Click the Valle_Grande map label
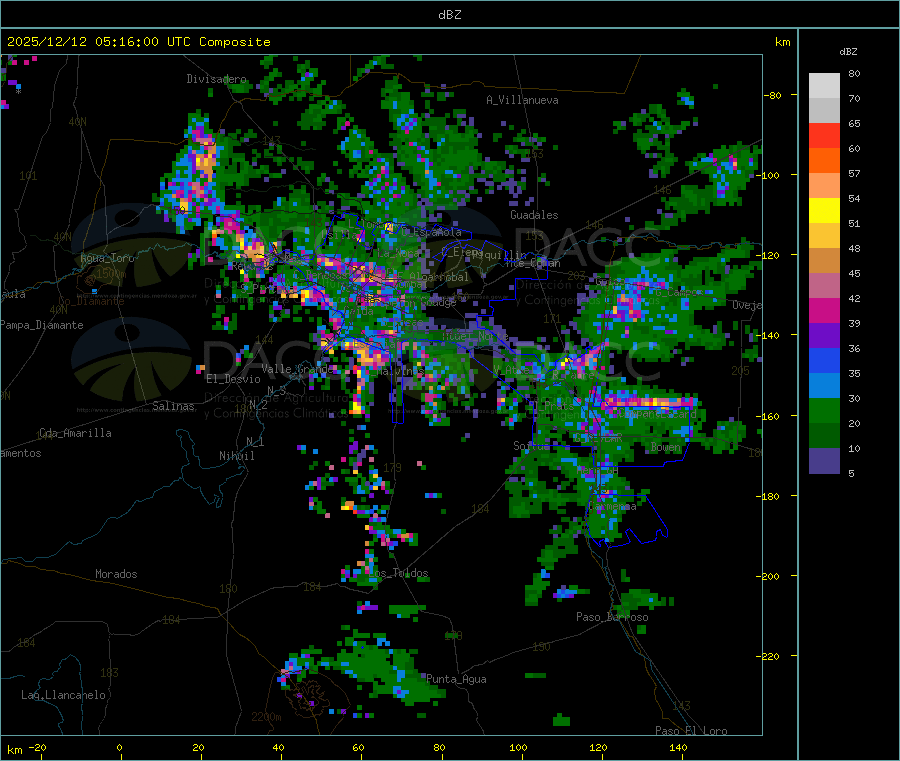The image size is (900, 761). pyautogui.click(x=297, y=368)
